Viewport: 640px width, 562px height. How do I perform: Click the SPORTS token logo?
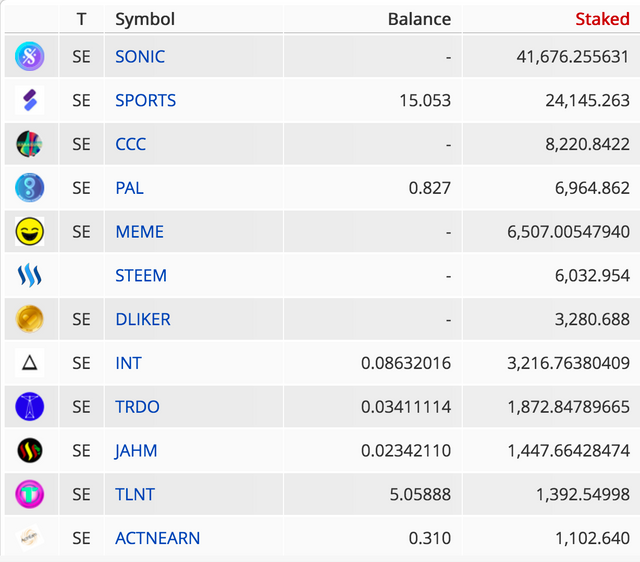point(29,100)
